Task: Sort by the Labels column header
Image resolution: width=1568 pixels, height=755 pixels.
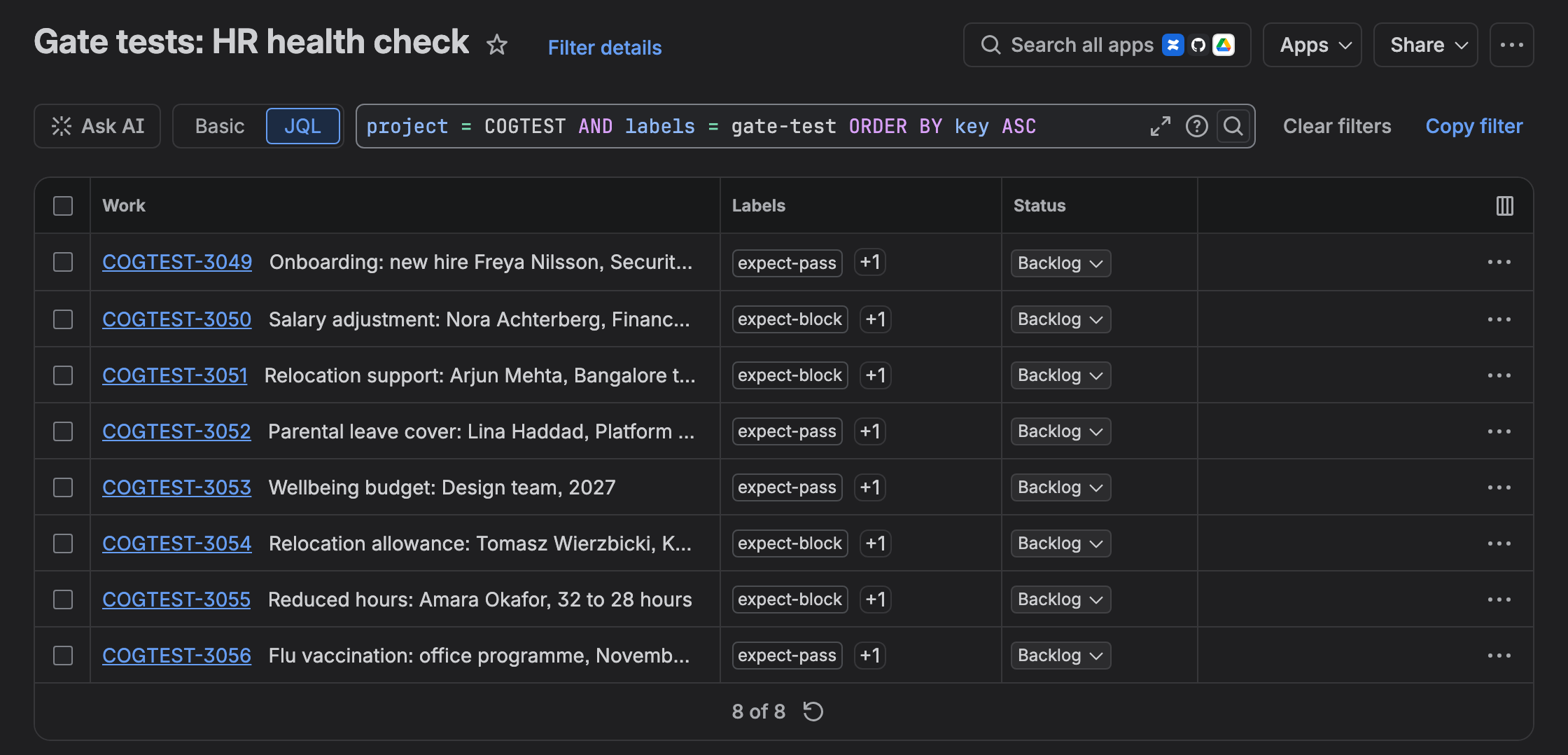Action: pyautogui.click(x=759, y=205)
